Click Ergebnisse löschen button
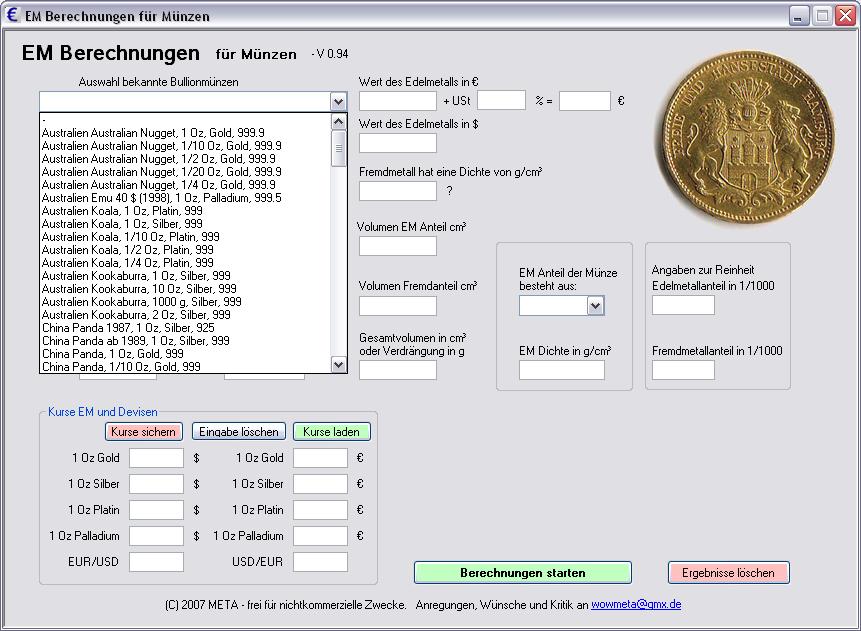 tap(728, 573)
